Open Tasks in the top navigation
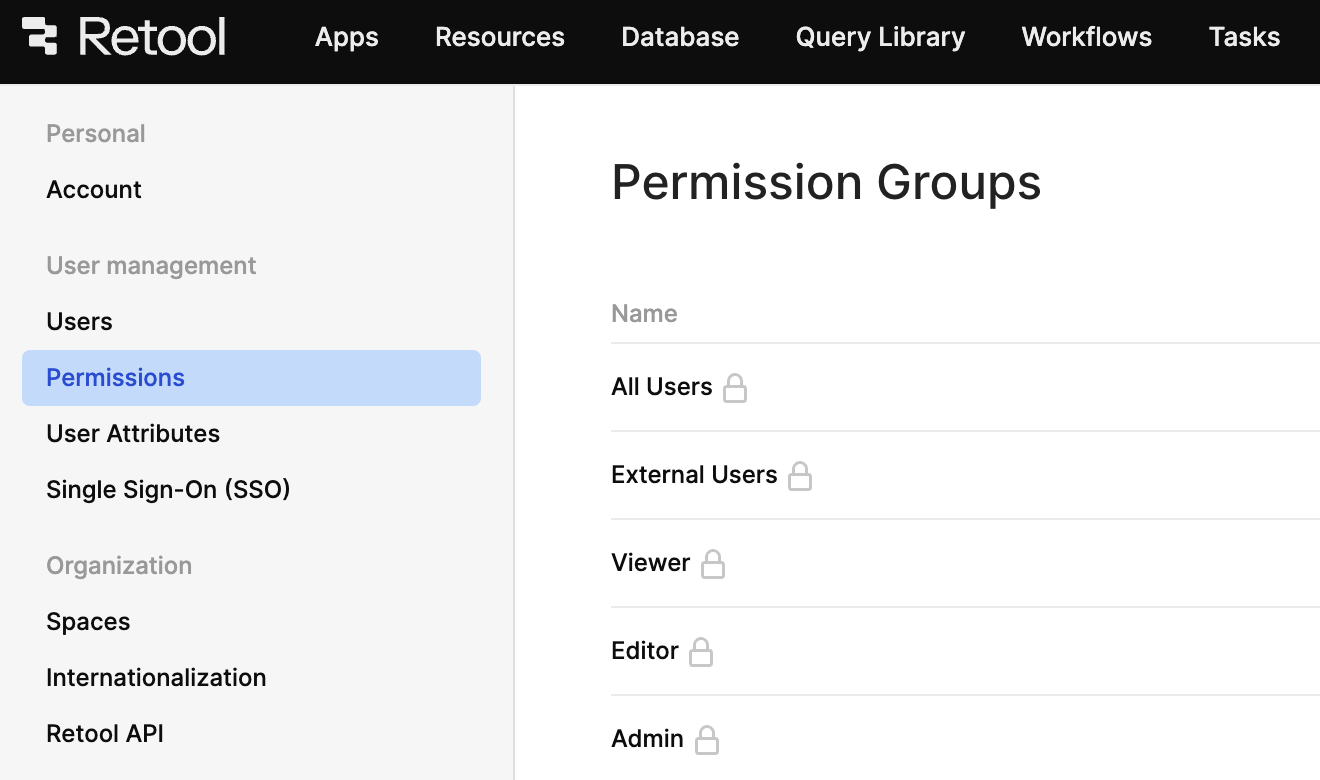Screen dimensions: 1320x780 tap(1244, 37)
